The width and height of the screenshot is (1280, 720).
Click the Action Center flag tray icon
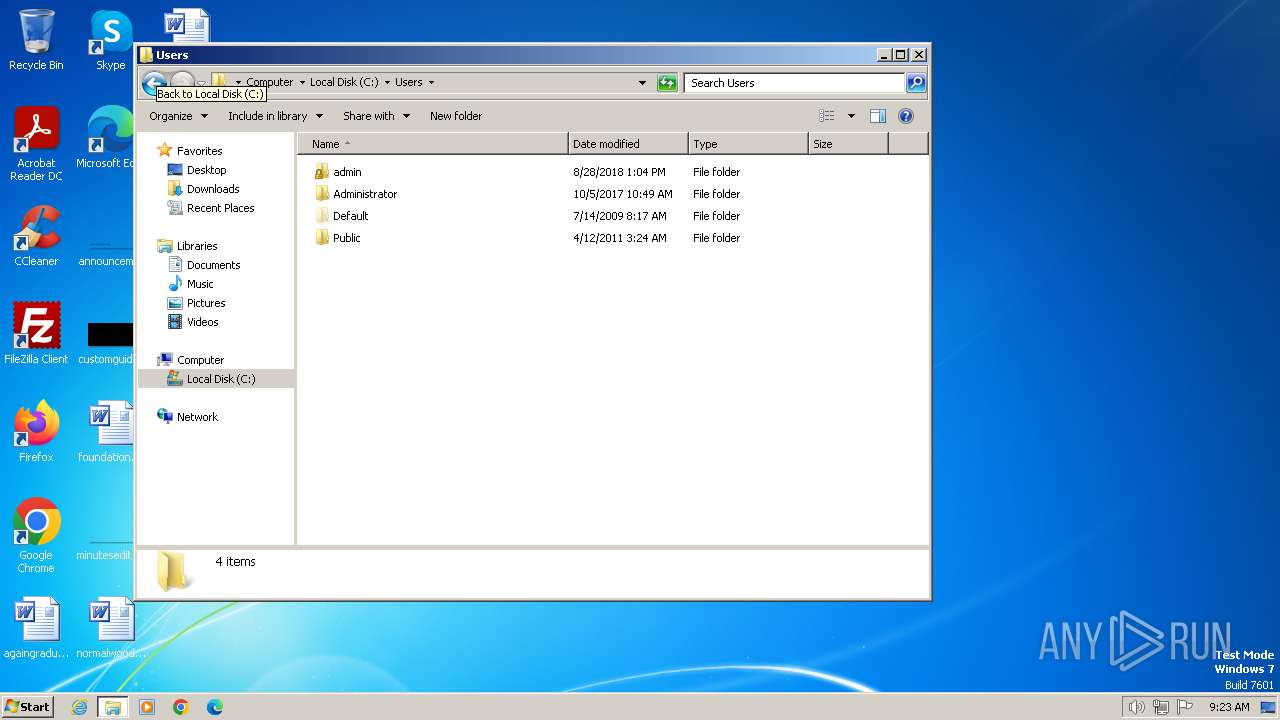point(1185,707)
